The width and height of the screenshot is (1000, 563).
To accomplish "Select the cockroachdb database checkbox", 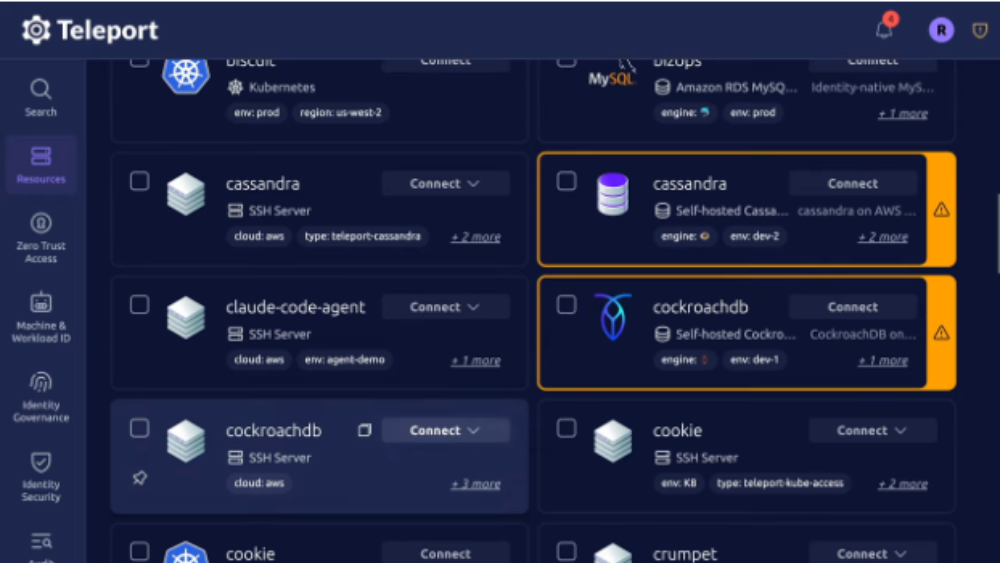I will (566, 305).
